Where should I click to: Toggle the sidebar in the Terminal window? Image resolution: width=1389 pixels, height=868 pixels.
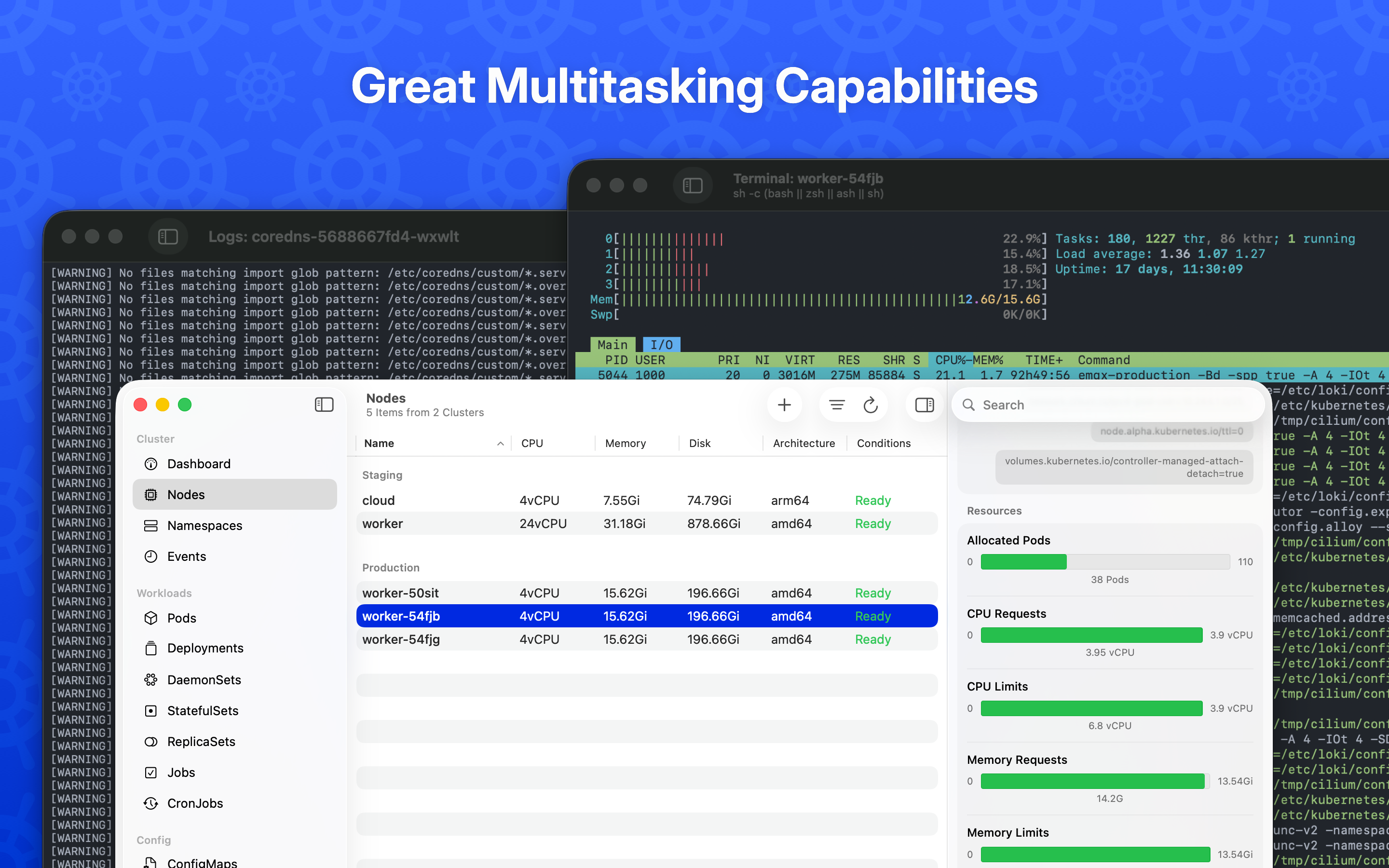[693, 186]
